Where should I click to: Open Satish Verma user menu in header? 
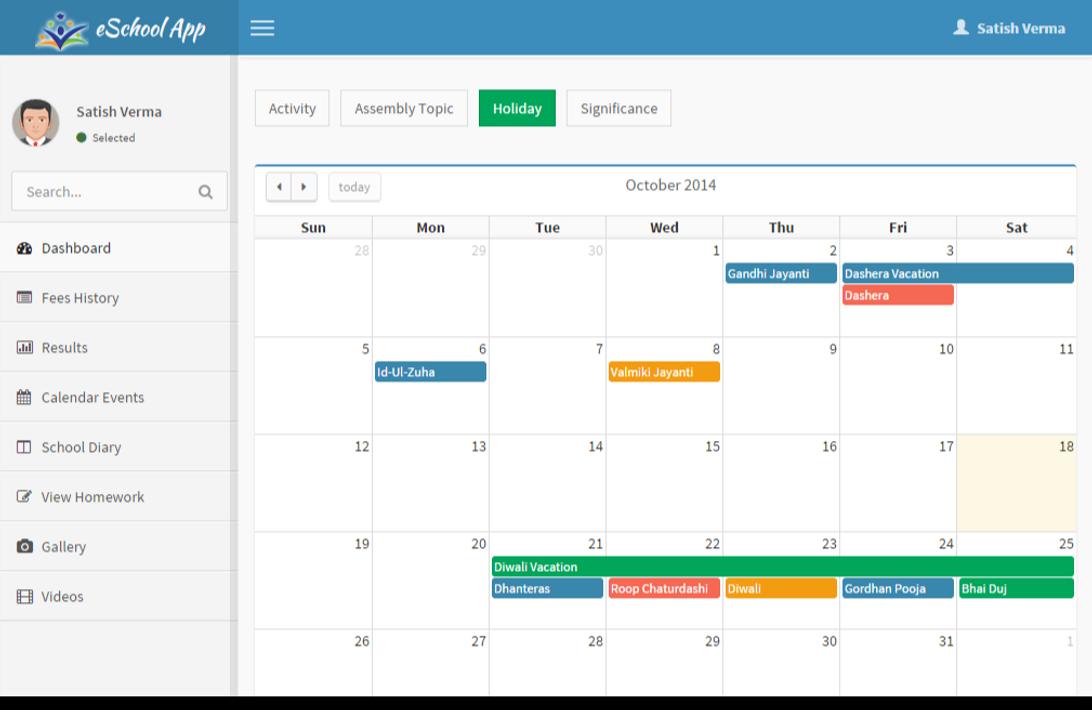click(1009, 28)
